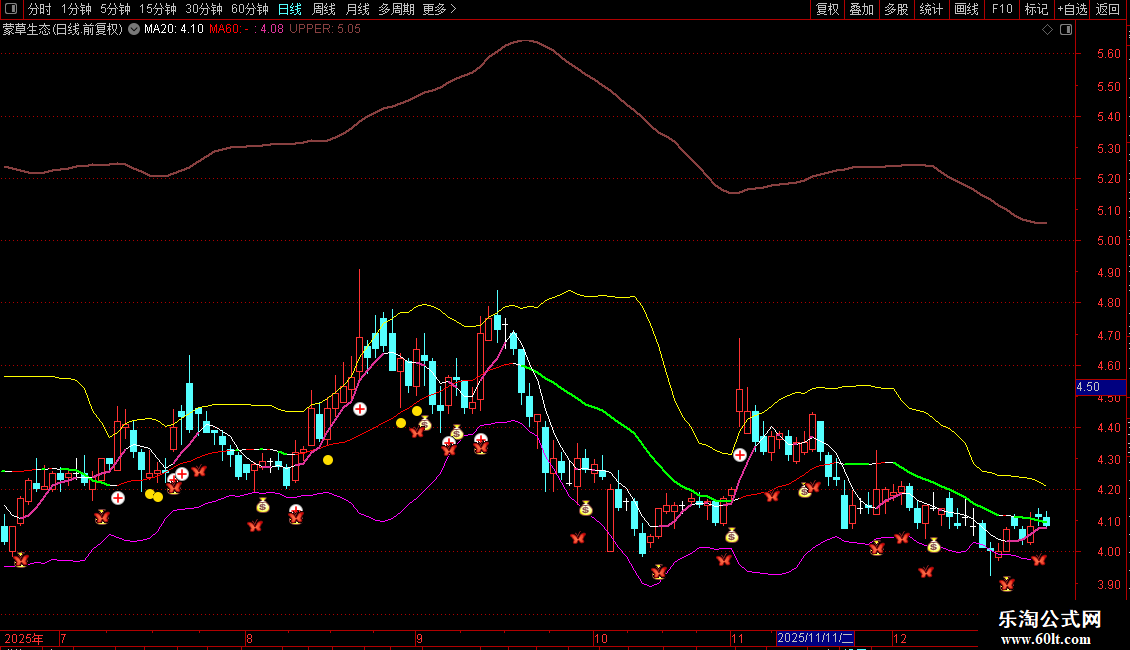Click the 返回 back button
The width and height of the screenshot is (1130, 650).
[x=1108, y=9]
